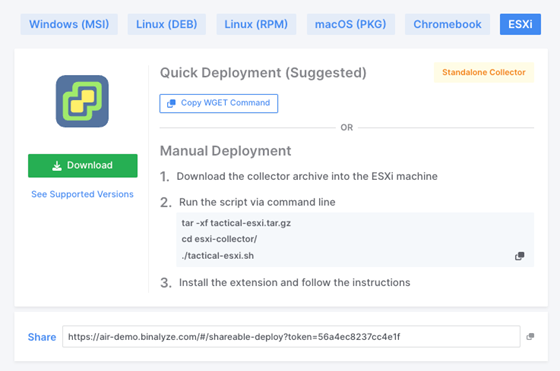The width and height of the screenshot is (560, 371).
Task: Click the shareable deploy URL field
Action: [x=291, y=336]
